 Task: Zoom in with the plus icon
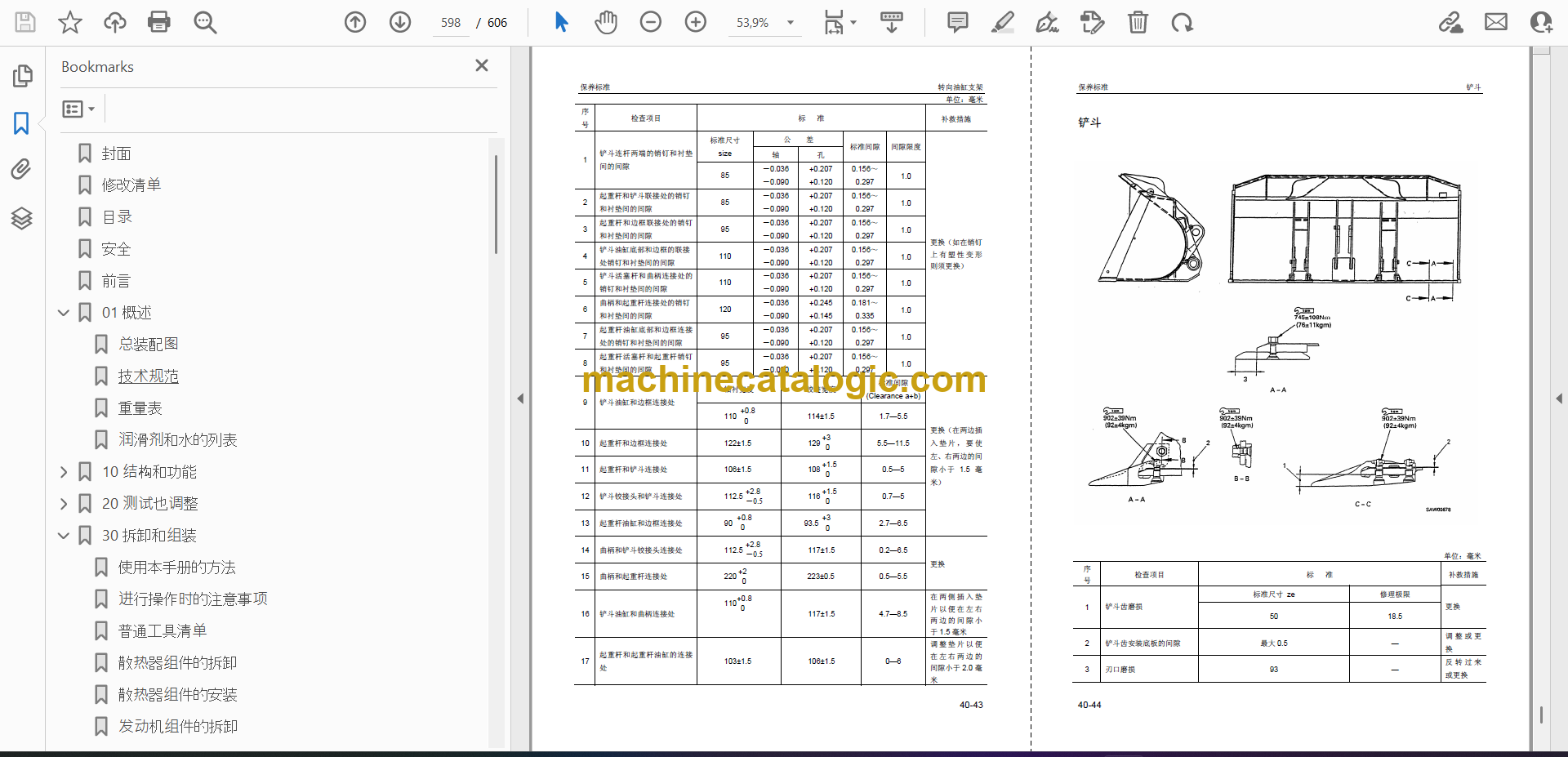696,22
